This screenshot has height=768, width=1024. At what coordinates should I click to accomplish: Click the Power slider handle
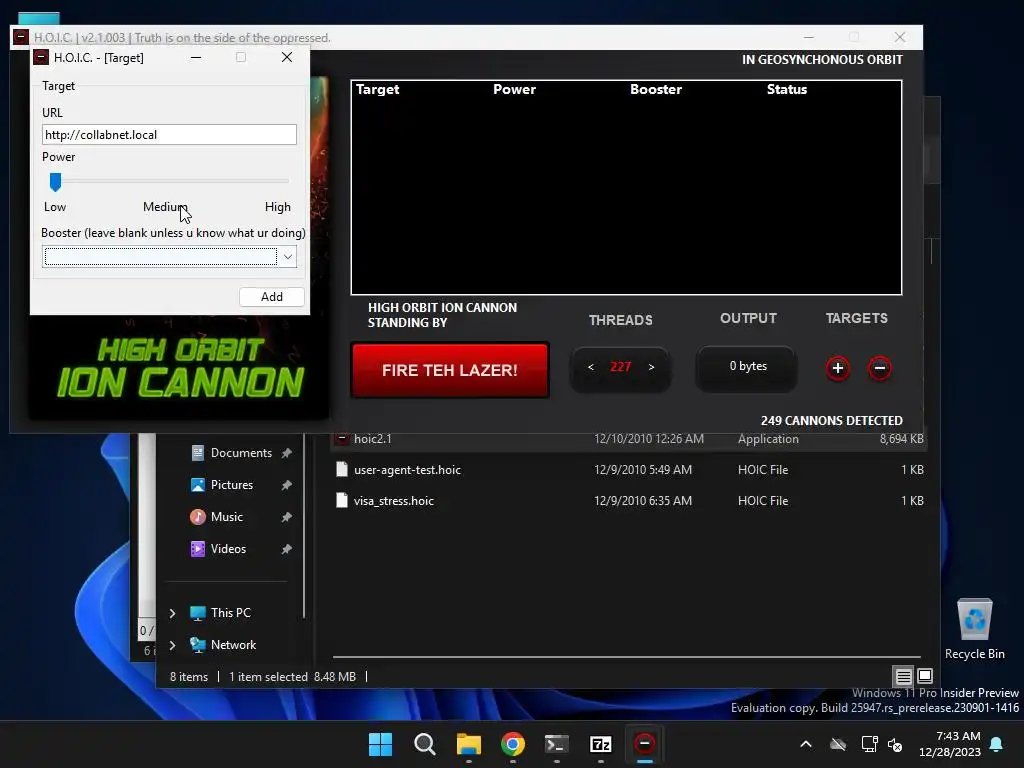coord(56,182)
